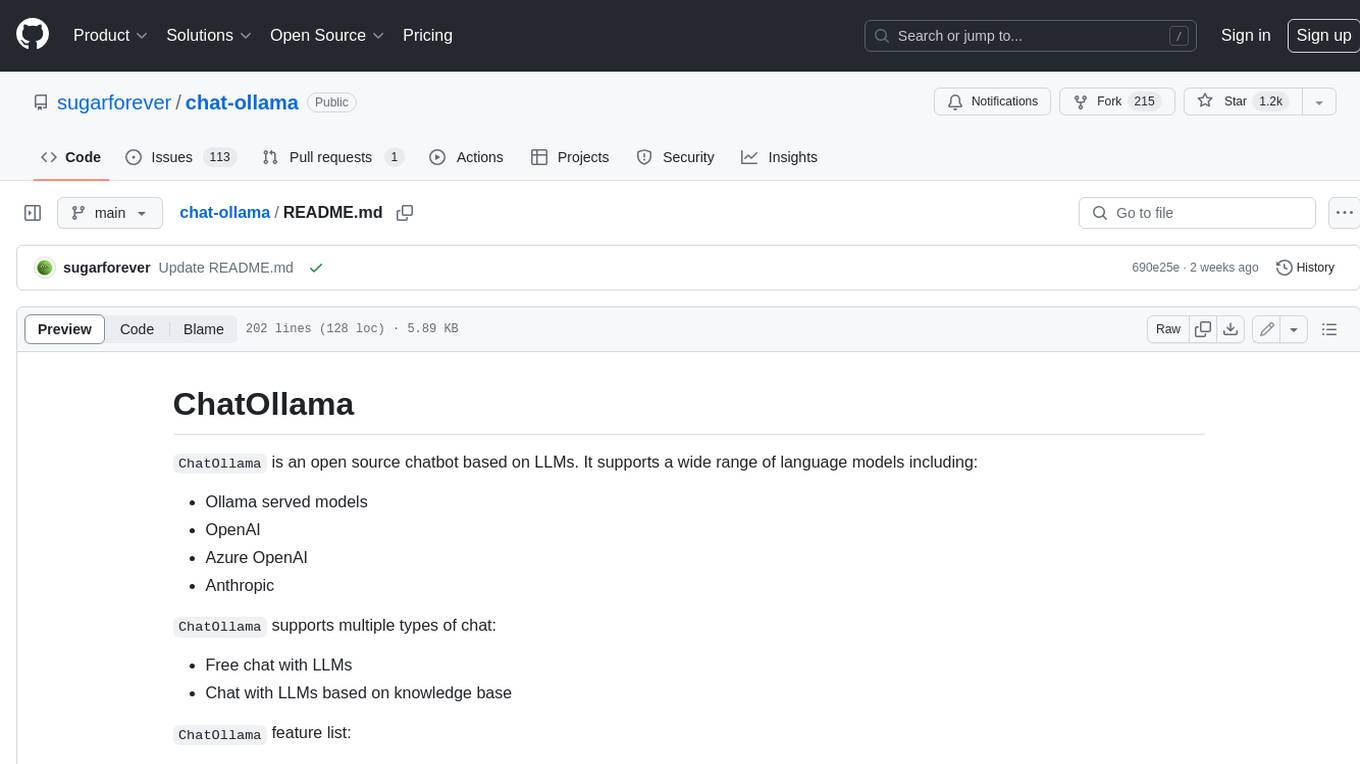Expand the file tree side panel
This screenshot has height=764, width=1360.
[x=32, y=213]
